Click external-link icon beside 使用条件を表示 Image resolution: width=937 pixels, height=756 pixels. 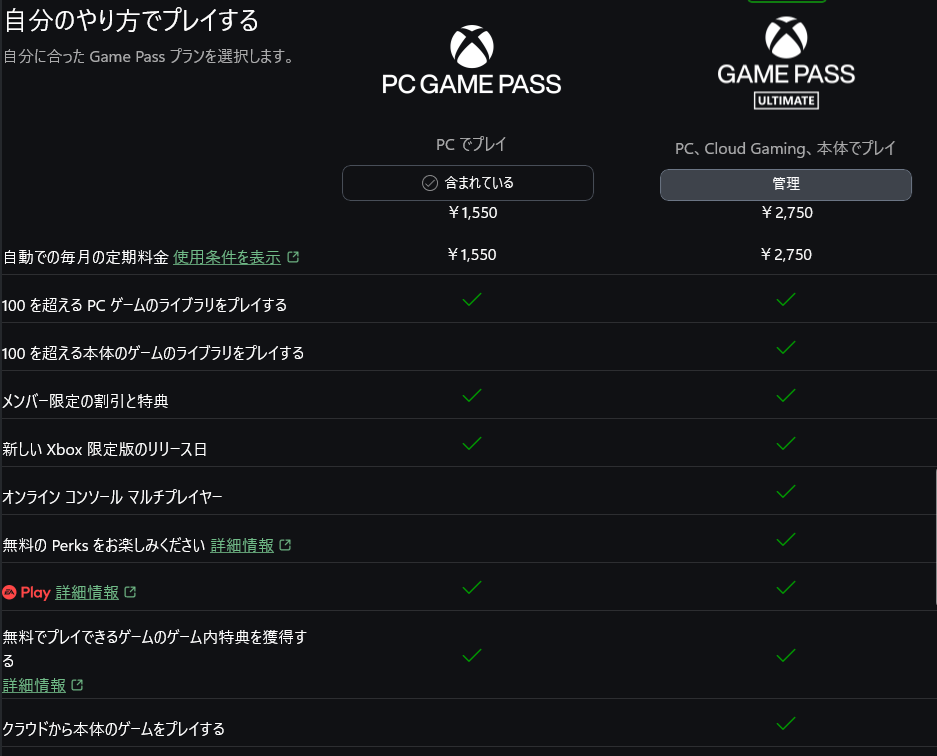[293, 257]
